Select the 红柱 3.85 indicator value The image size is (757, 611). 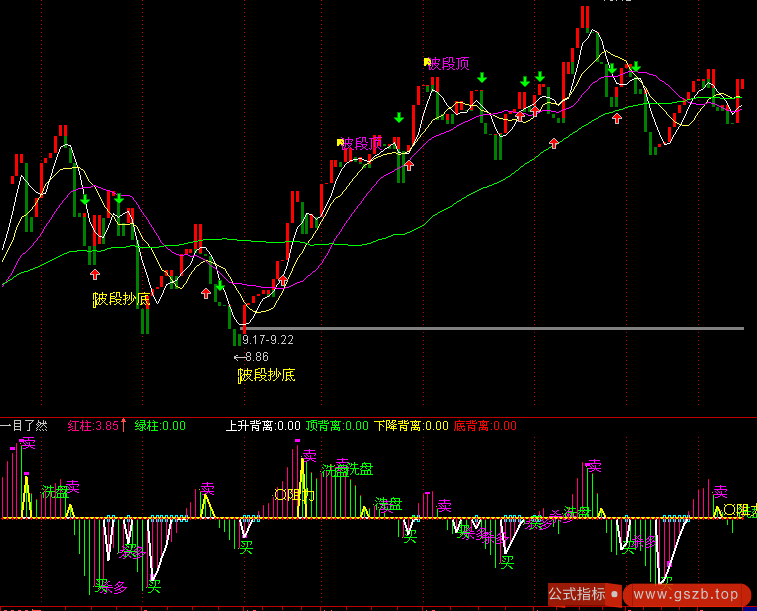point(93,426)
